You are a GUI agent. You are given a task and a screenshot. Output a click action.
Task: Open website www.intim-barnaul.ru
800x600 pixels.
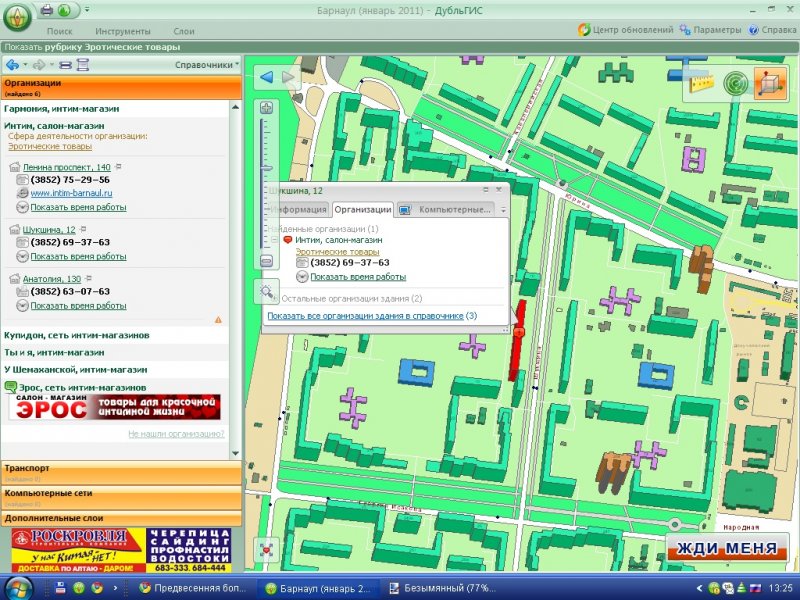point(71,193)
